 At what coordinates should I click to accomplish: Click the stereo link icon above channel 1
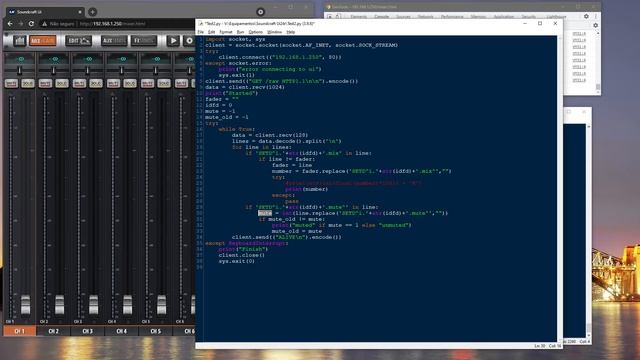[20, 59]
